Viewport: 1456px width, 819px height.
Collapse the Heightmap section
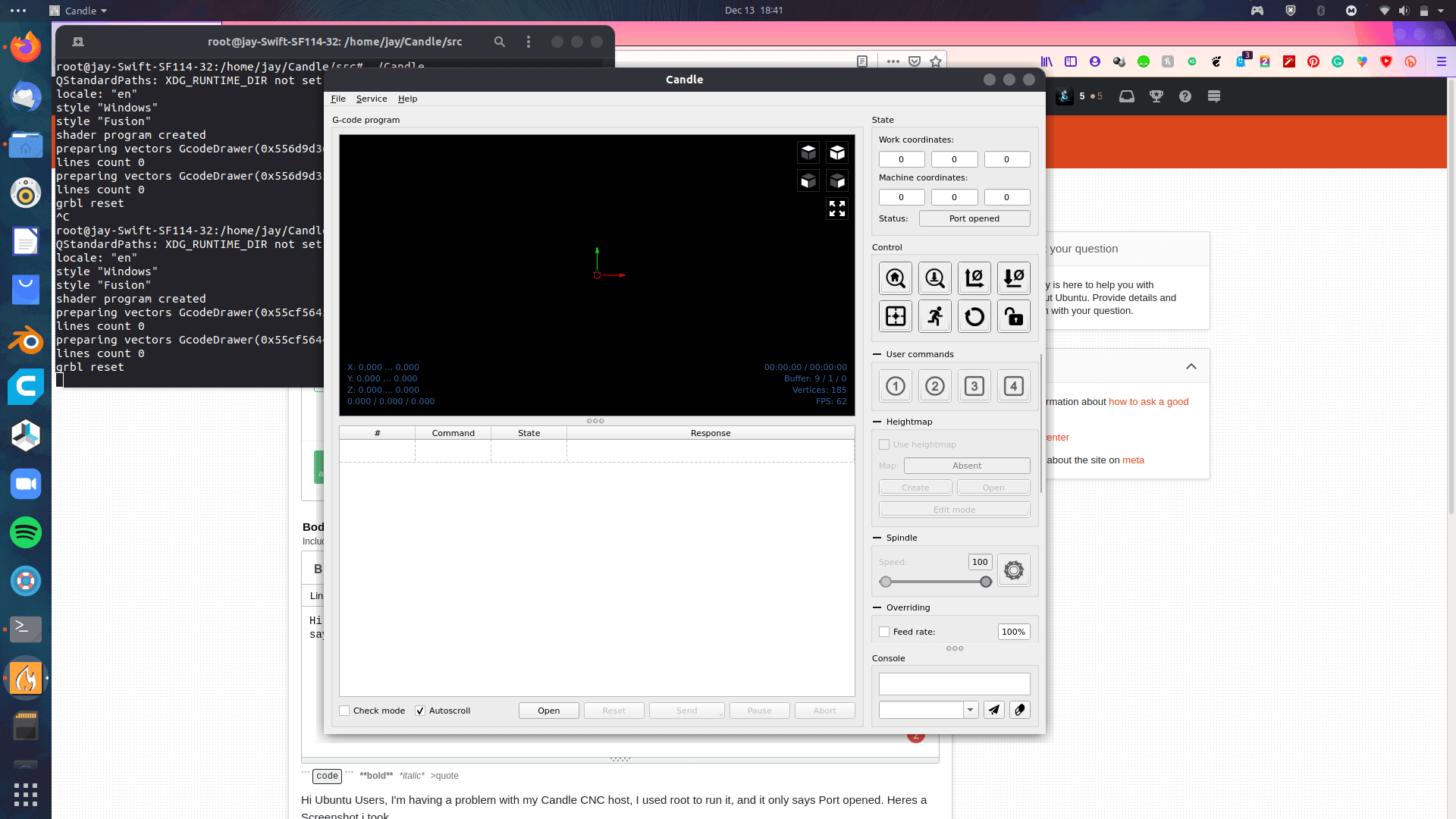click(x=877, y=422)
